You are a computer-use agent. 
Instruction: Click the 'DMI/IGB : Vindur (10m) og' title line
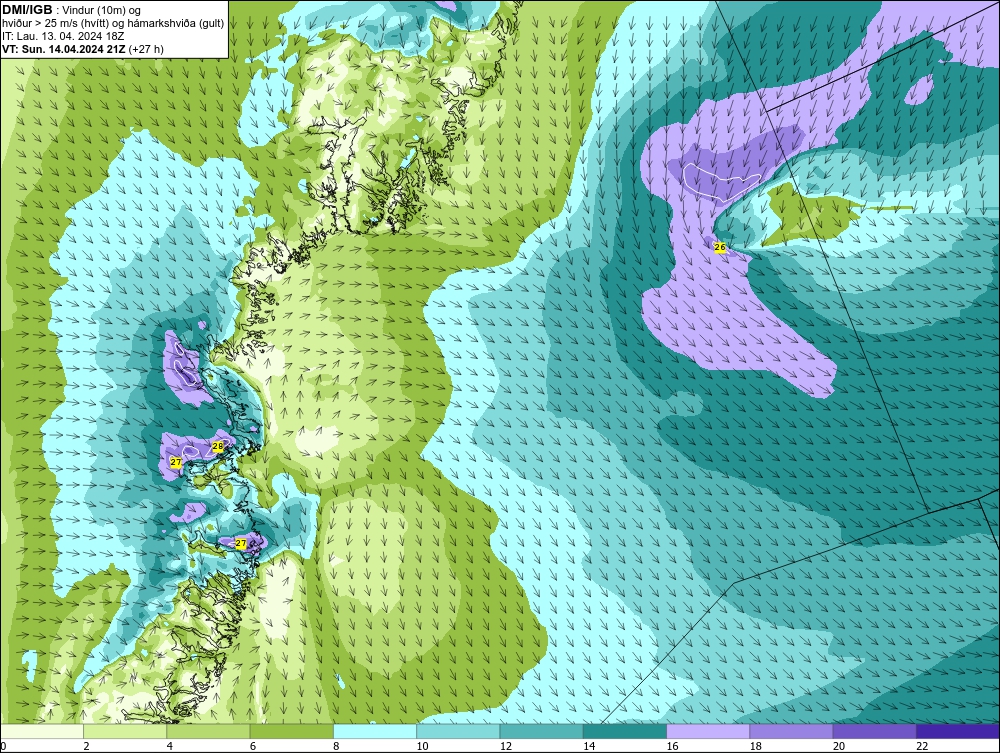tap(72, 10)
